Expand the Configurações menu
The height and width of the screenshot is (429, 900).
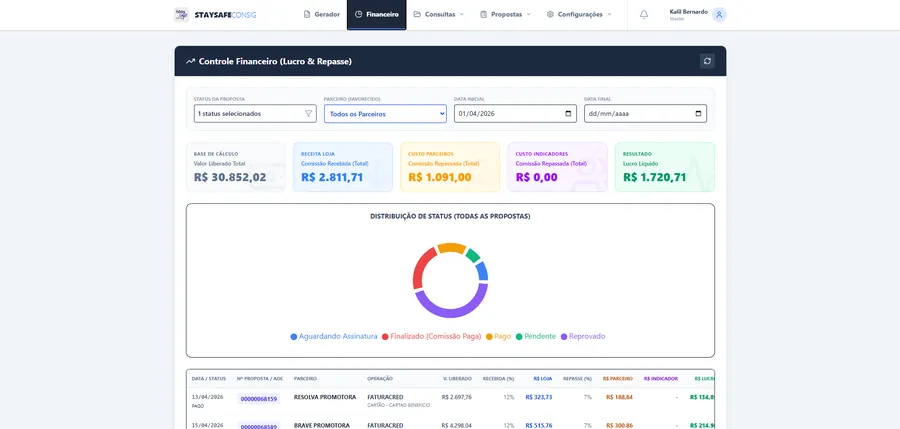(579, 14)
